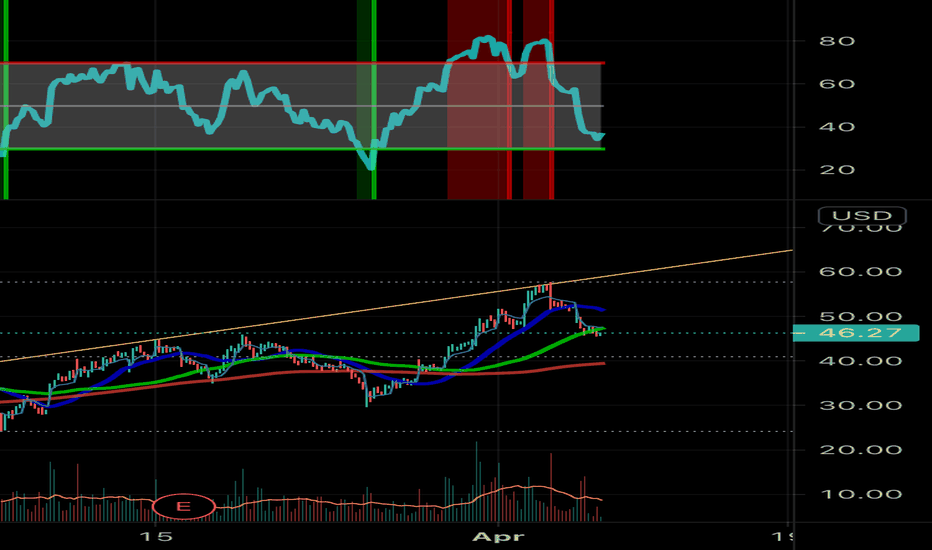Click the 50.00 price scale label
Screen dimensions: 932x550
click(860, 316)
